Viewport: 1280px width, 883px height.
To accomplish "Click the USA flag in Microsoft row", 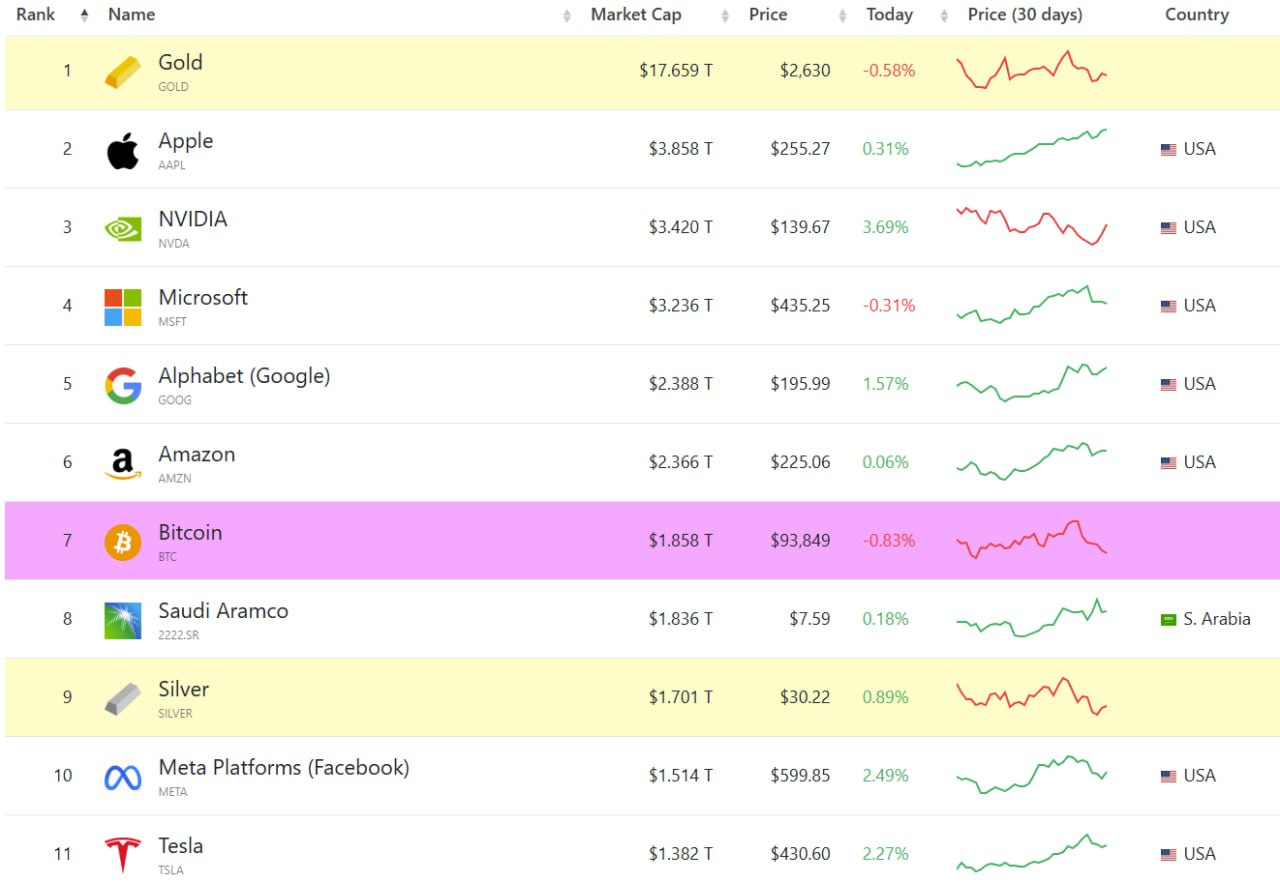I will click(1168, 306).
